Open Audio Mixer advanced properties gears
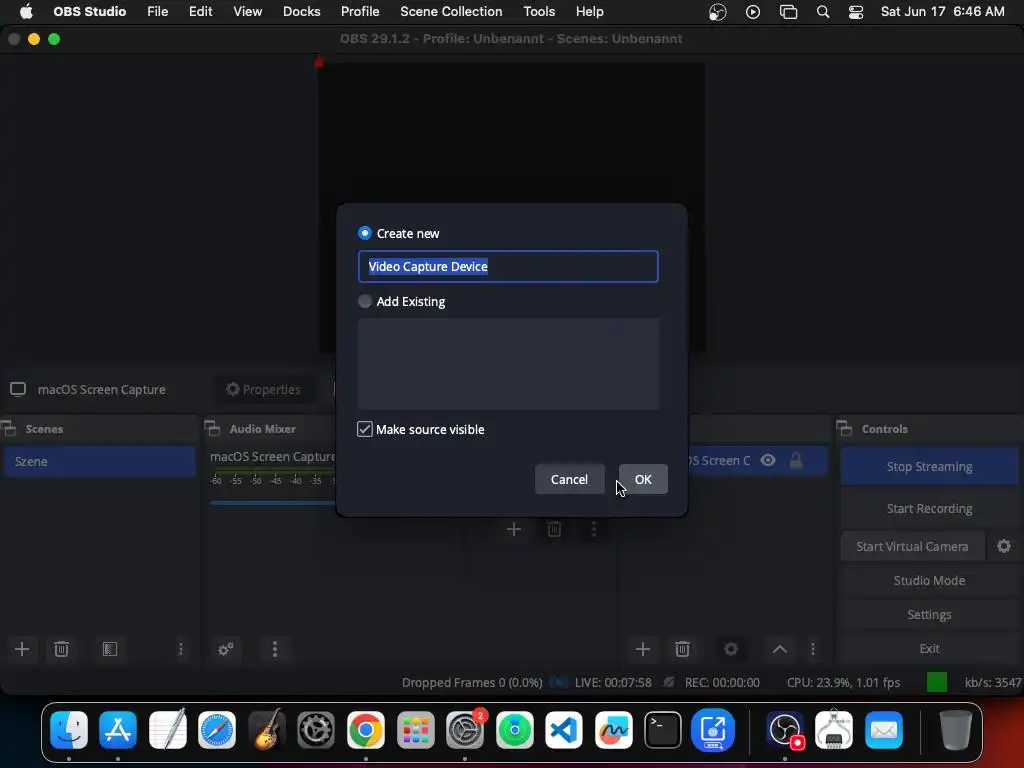Viewport: 1024px width, 768px height. click(226, 649)
